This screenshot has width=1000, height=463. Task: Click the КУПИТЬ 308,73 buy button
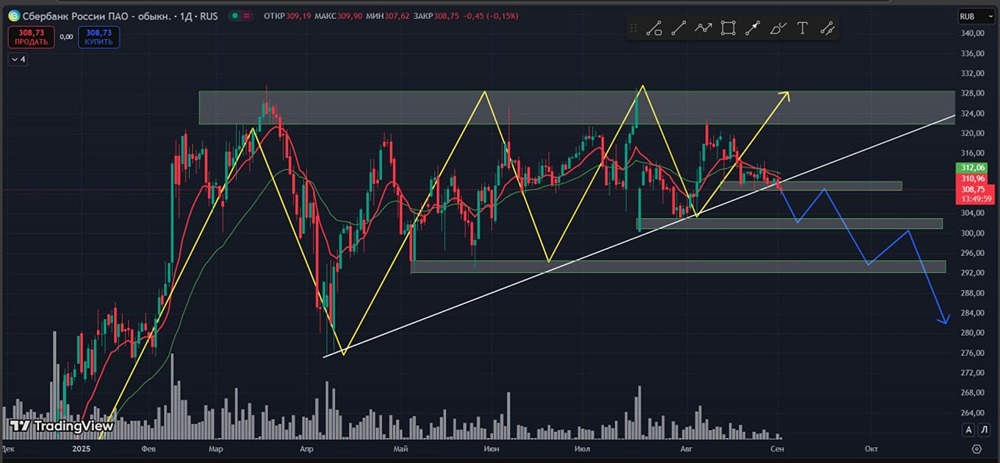point(99,37)
